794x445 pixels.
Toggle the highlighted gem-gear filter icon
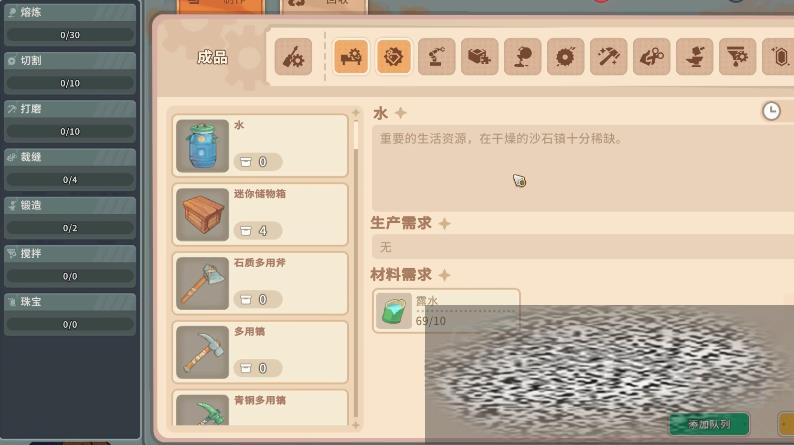[x=394, y=57]
